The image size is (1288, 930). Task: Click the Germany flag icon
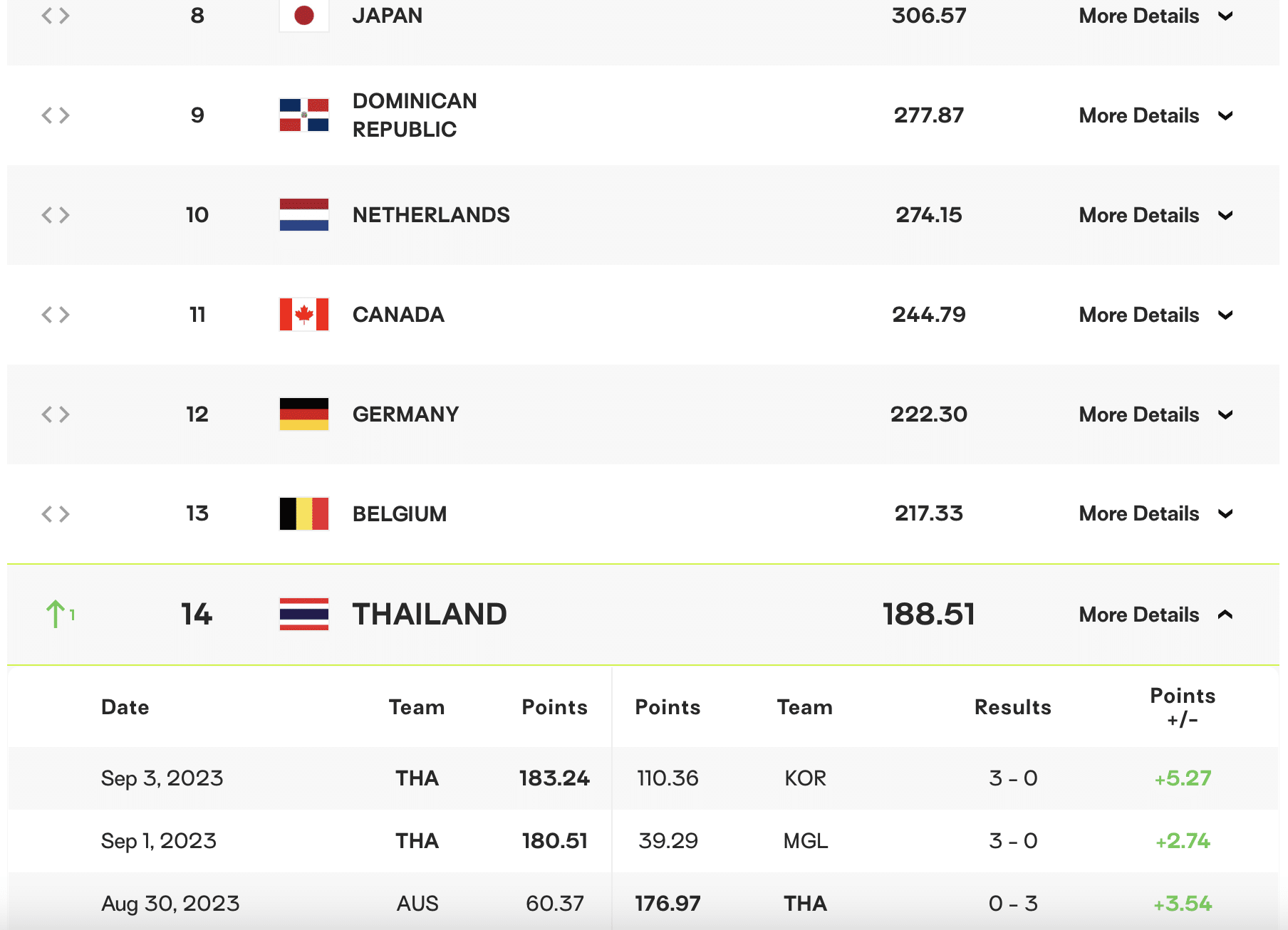click(x=304, y=414)
